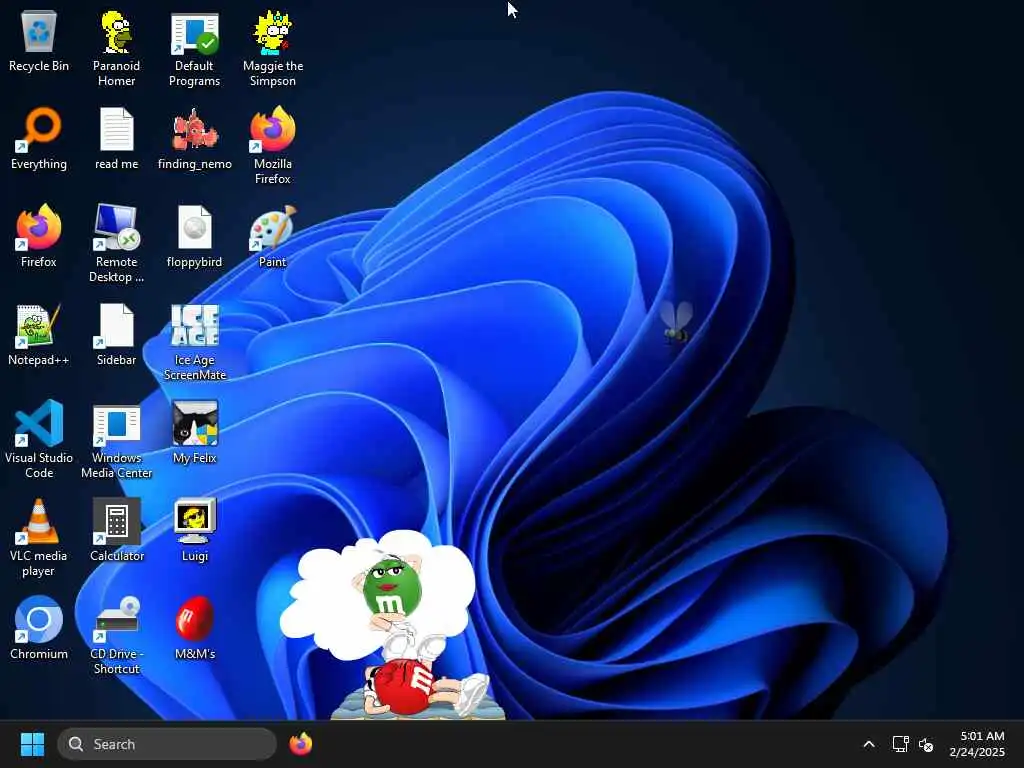Click the fly on the wallpaper

[x=676, y=321]
